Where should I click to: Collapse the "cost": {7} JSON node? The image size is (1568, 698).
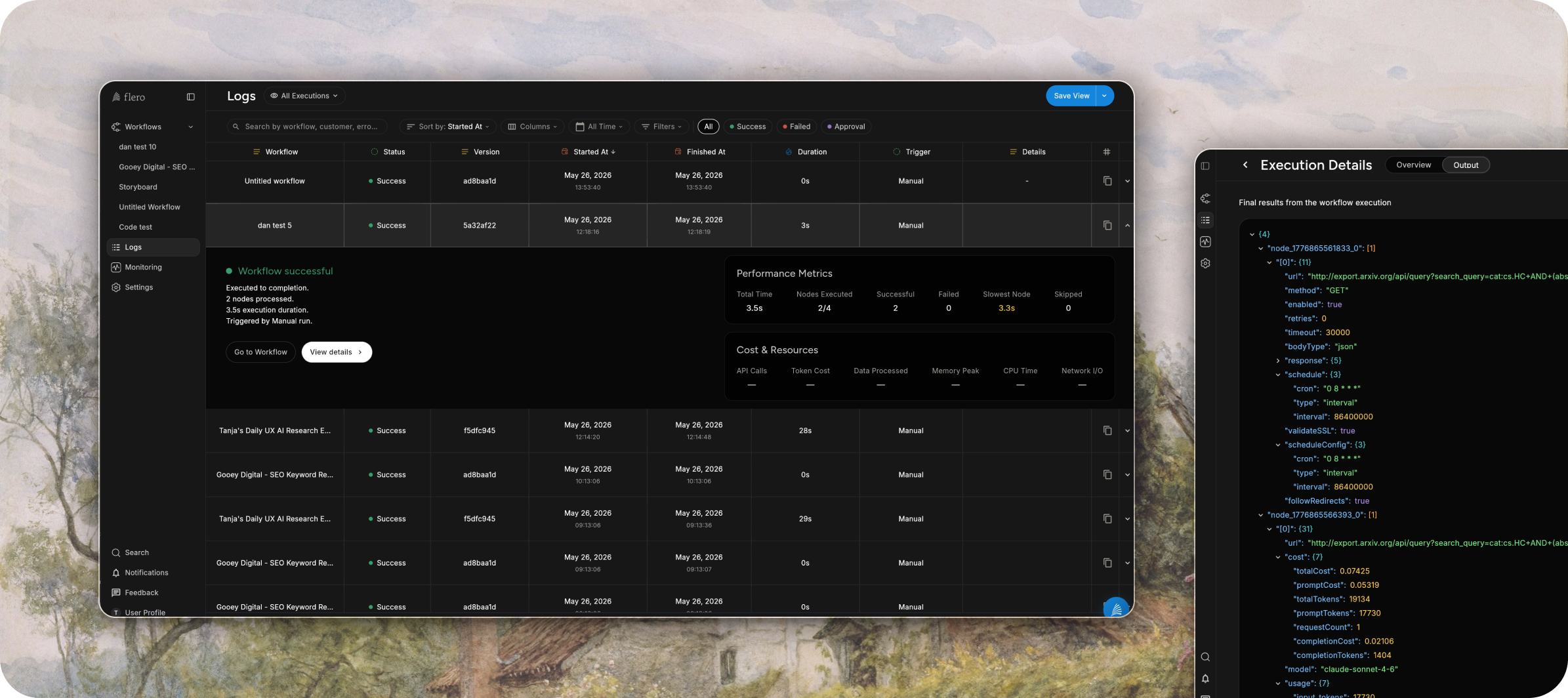[1278, 558]
